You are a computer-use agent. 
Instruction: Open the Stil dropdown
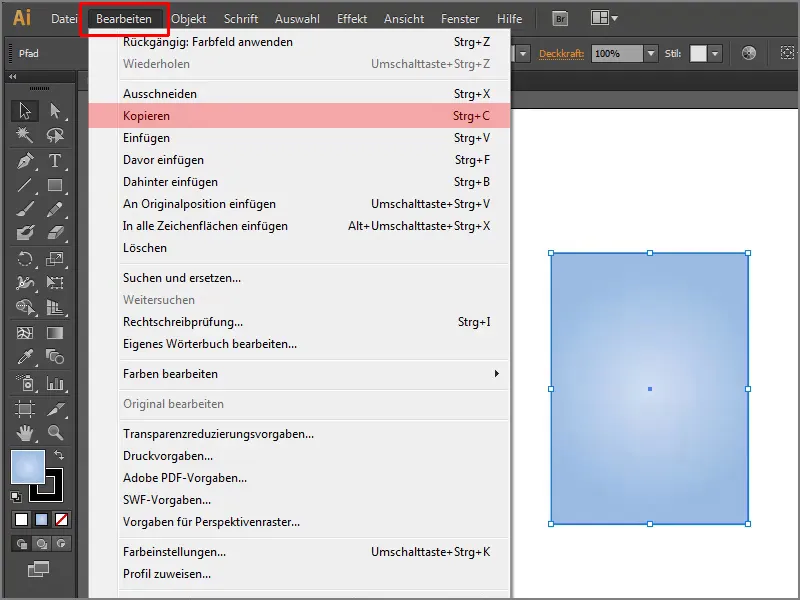pyautogui.click(x=712, y=50)
